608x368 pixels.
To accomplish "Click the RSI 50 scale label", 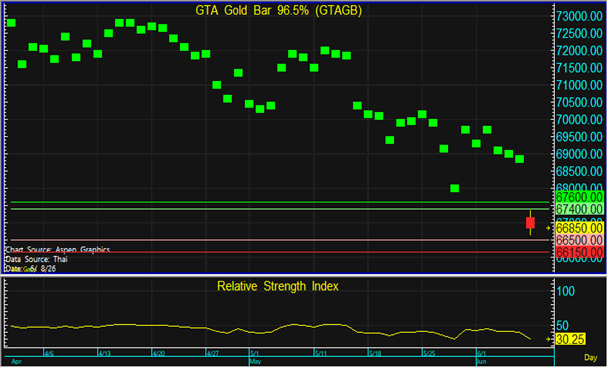I will click(x=563, y=325).
